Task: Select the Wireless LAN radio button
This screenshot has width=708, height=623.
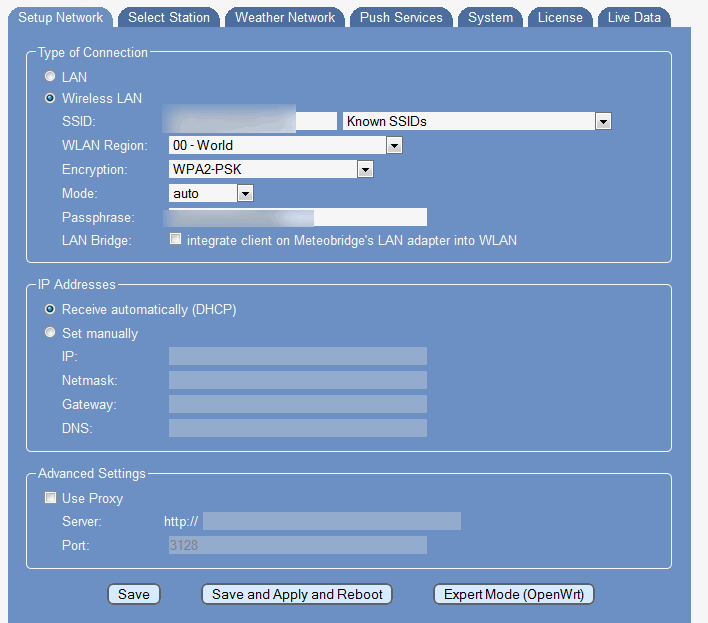Action: [x=50, y=98]
